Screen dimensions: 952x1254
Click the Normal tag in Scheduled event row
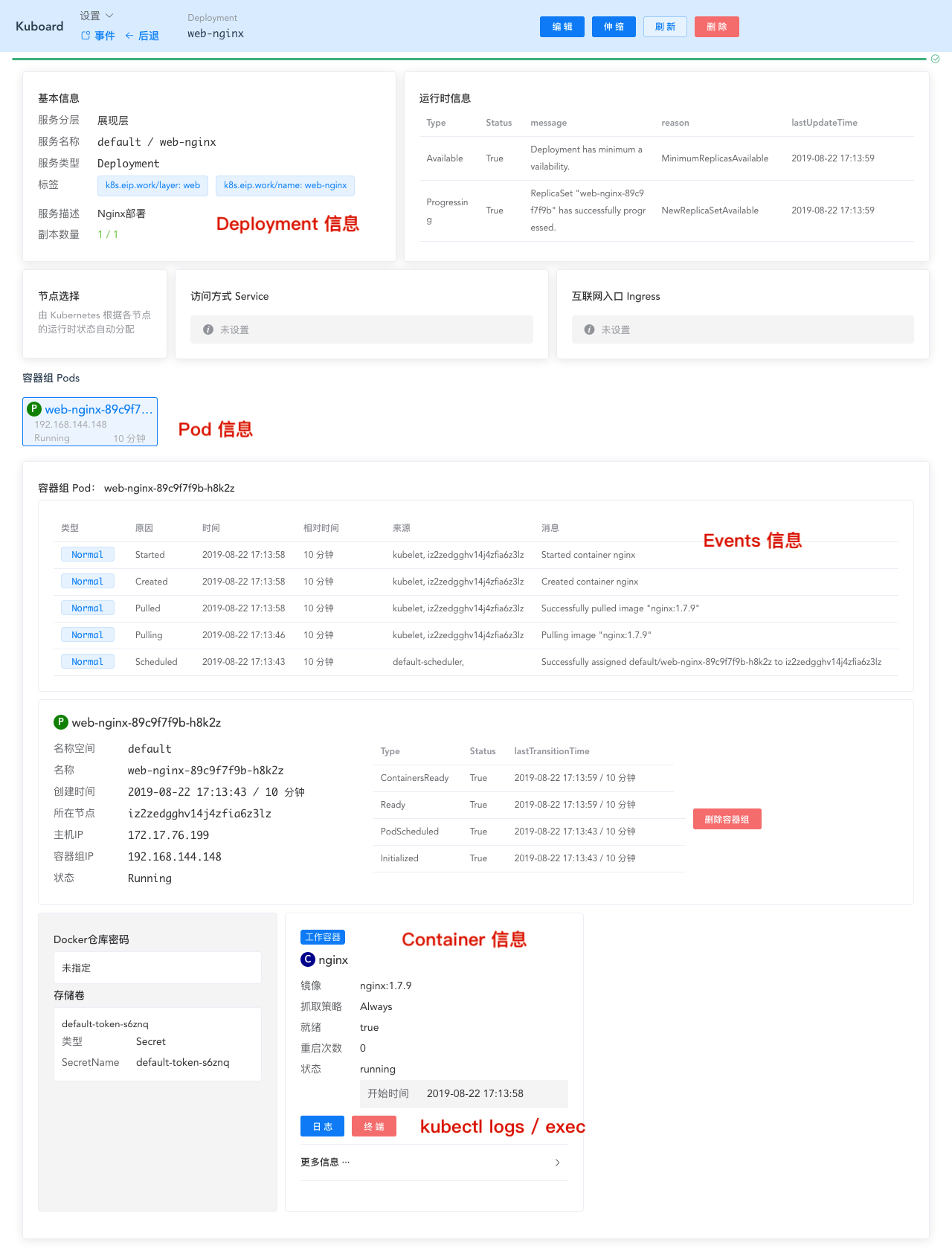tap(88, 661)
